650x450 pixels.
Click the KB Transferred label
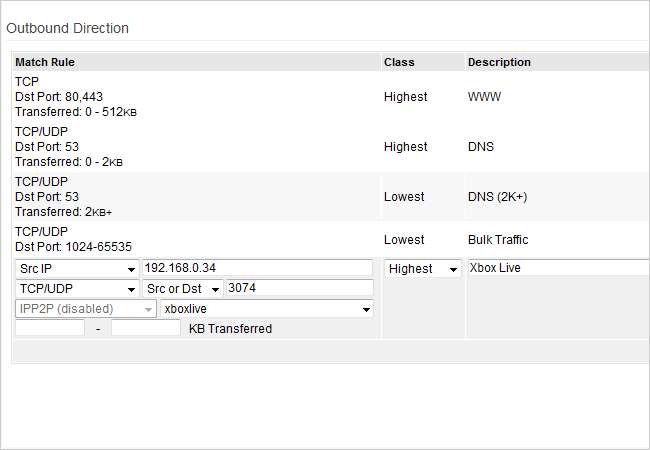click(x=230, y=328)
